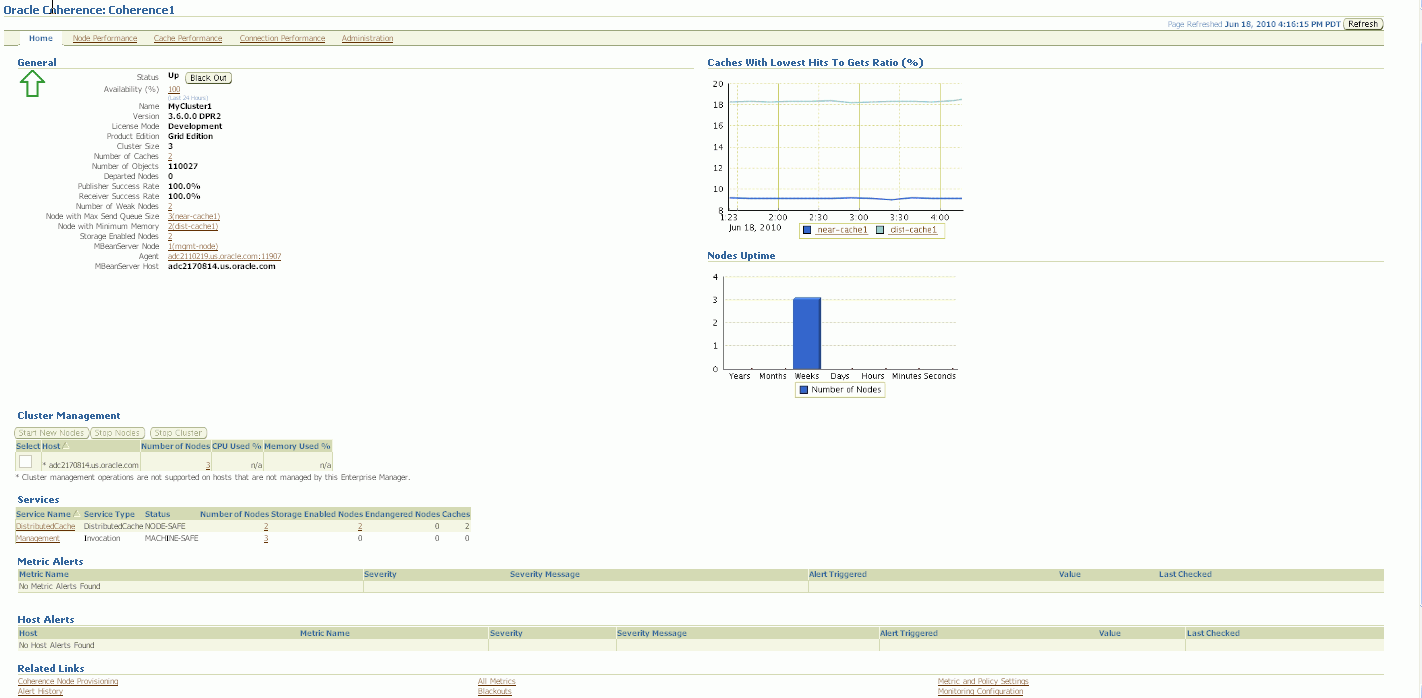
Task: Open the Management service link
Action: click(38, 538)
